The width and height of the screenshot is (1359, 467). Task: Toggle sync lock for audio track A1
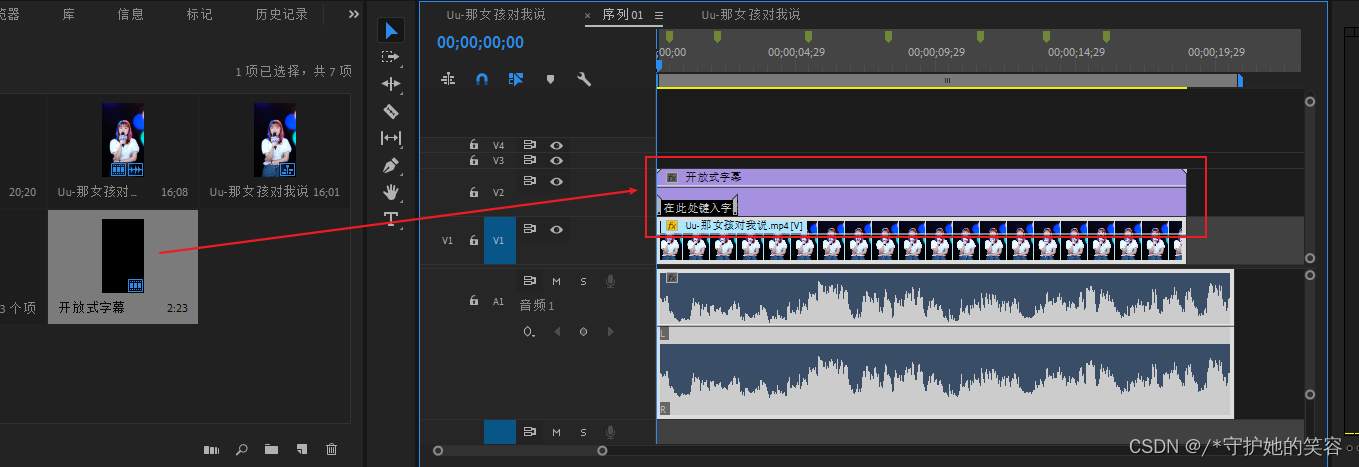point(530,281)
